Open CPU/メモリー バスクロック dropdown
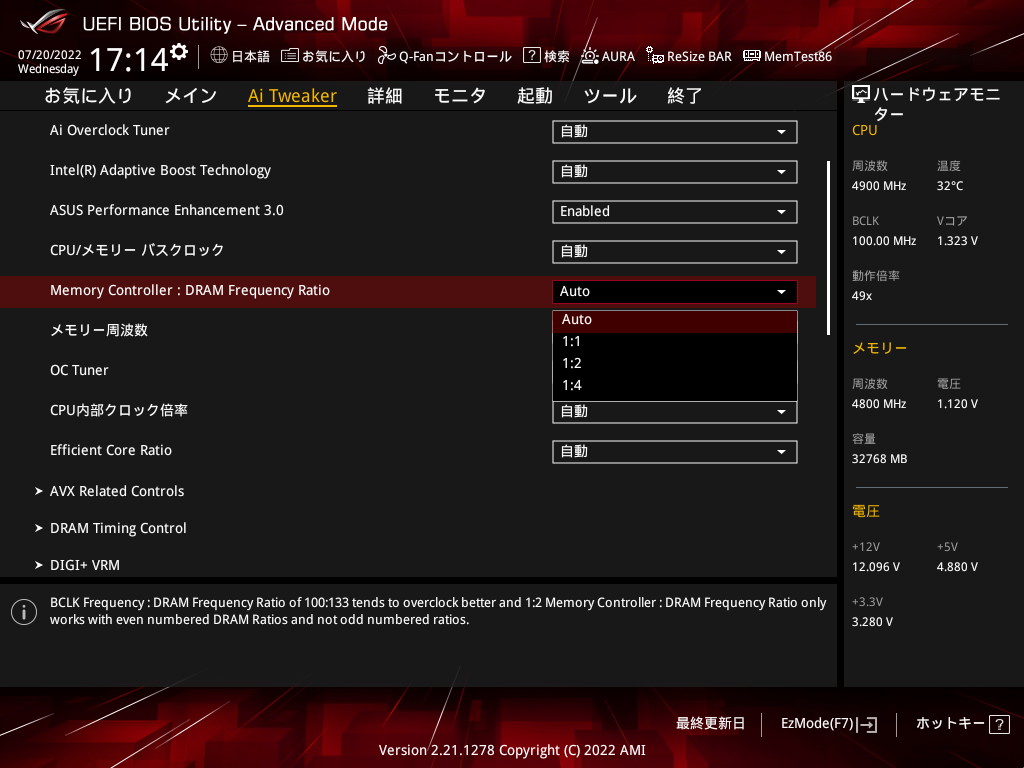Screen dimensions: 1024x768 tap(675, 251)
